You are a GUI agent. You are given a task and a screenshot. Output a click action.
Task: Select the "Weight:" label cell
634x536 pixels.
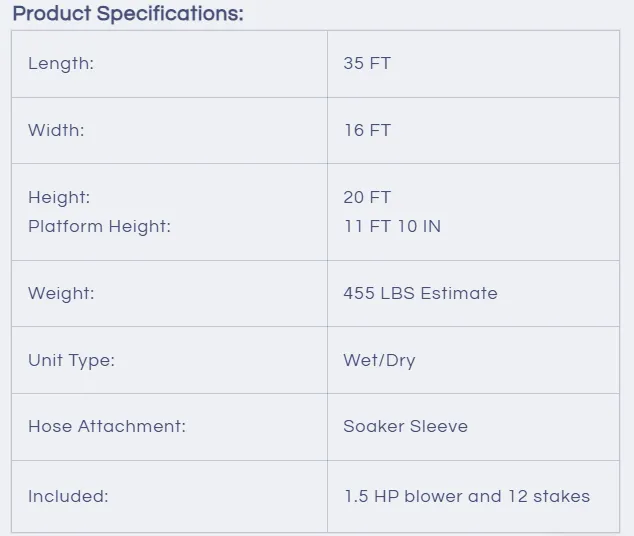61,293
